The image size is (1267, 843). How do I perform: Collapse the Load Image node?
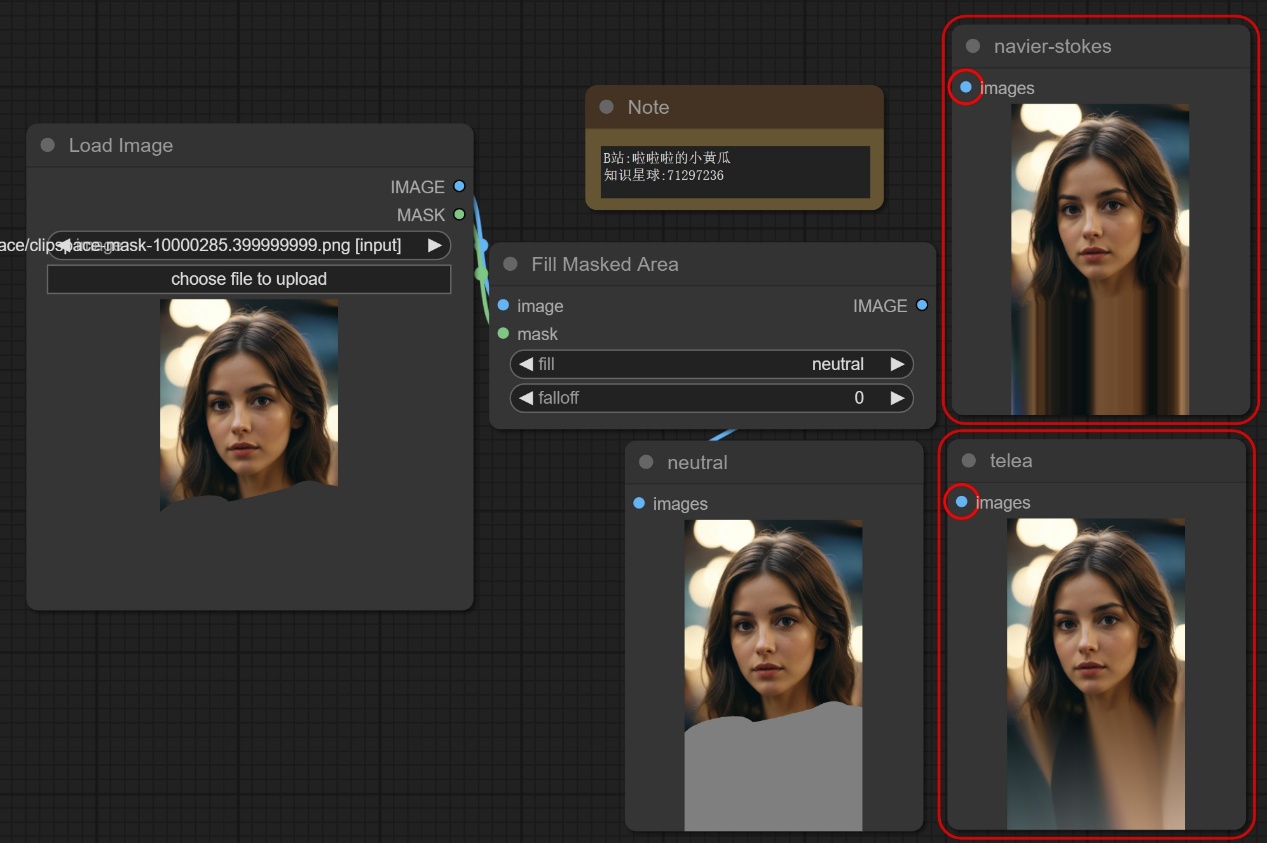48,145
